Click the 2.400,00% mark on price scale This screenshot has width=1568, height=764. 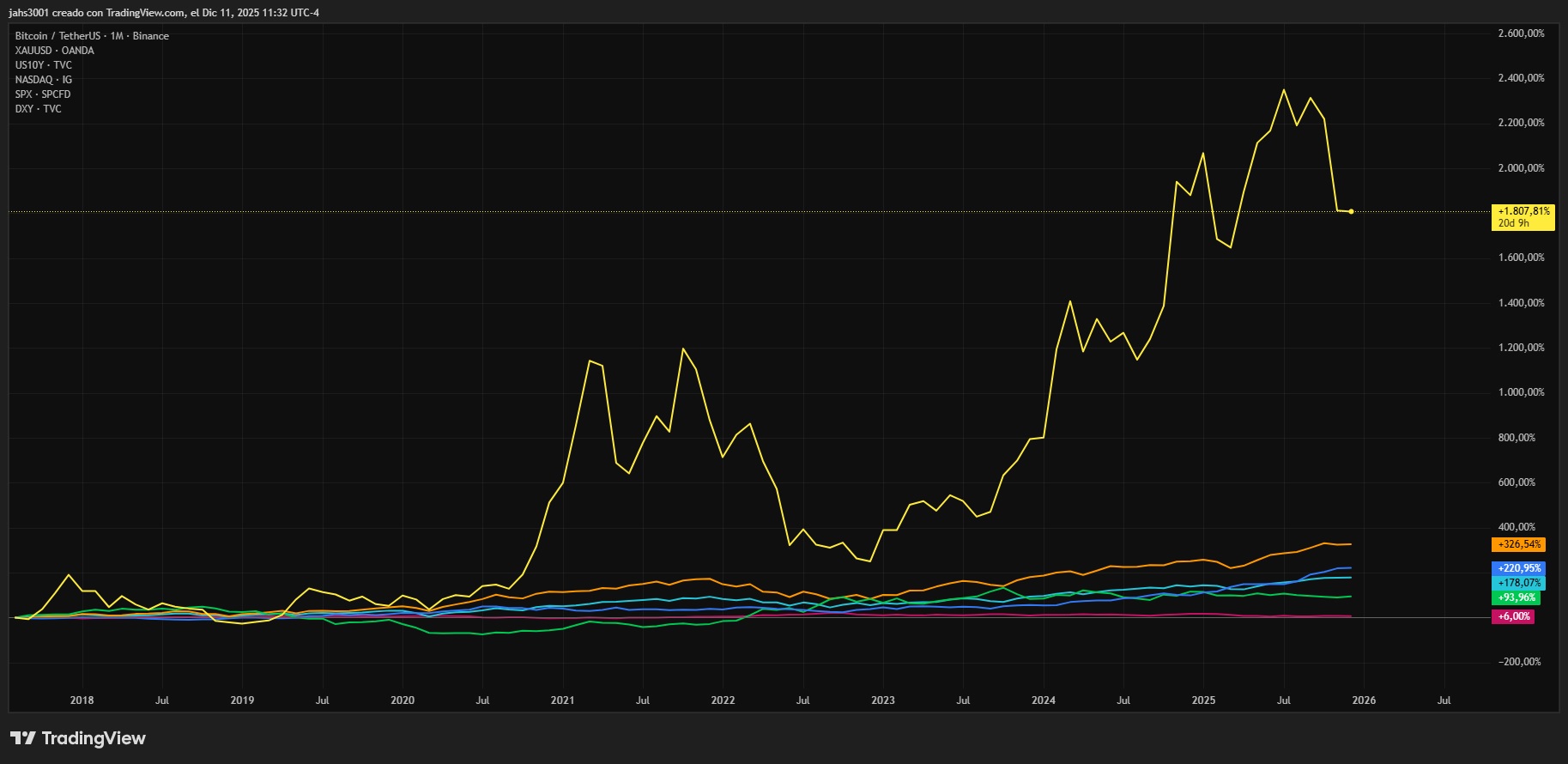1521,78
